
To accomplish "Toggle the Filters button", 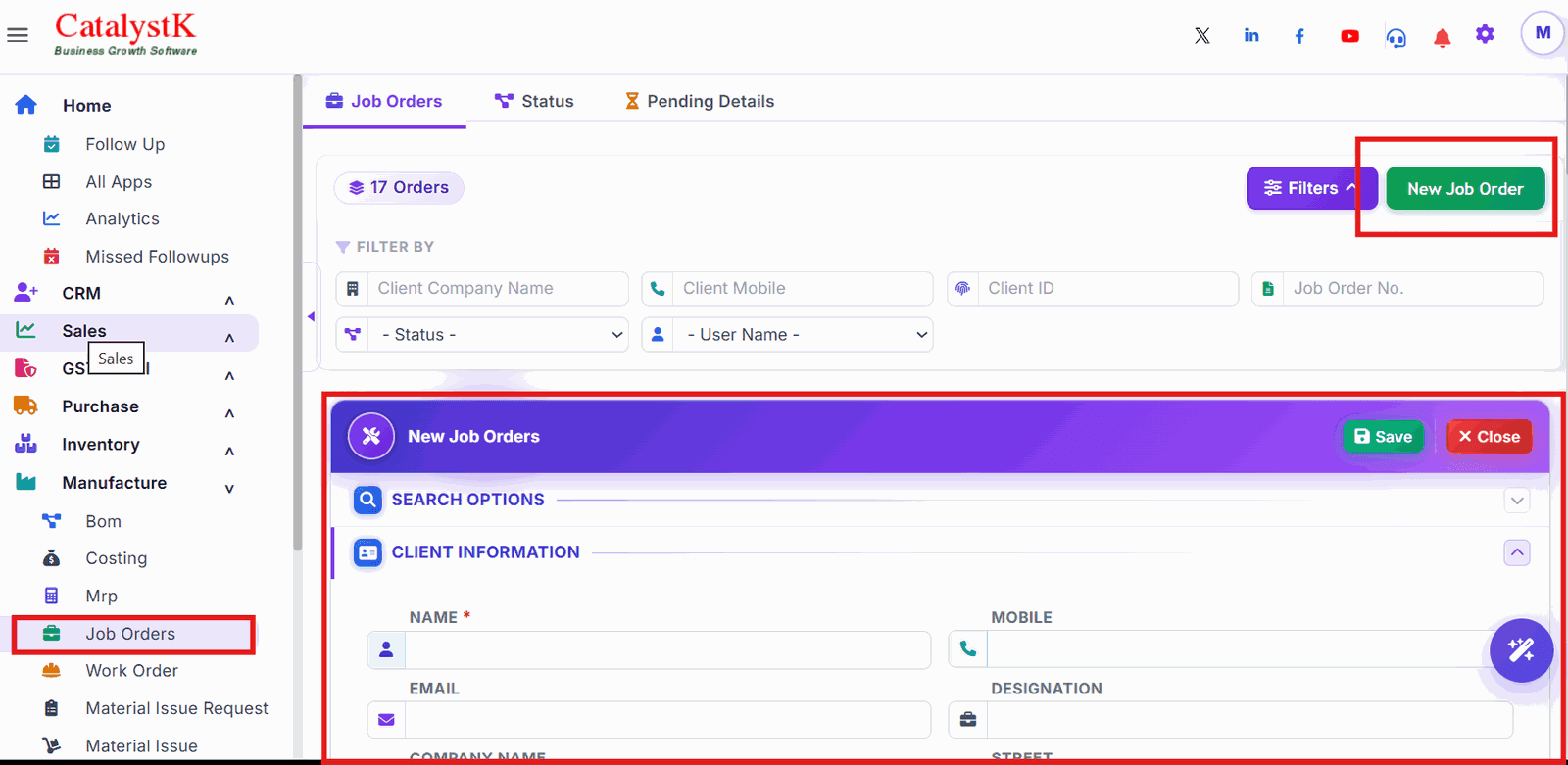I will (1311, 188).
